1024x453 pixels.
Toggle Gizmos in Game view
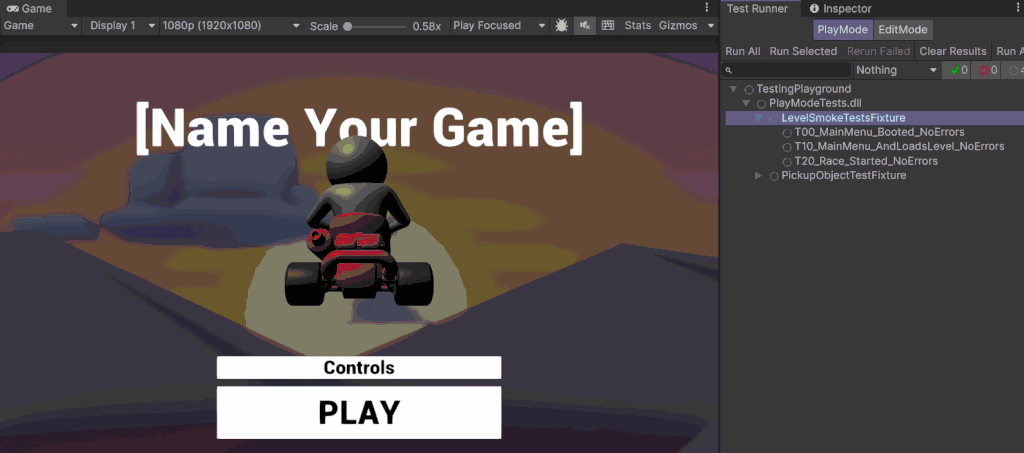click(678, 25)
